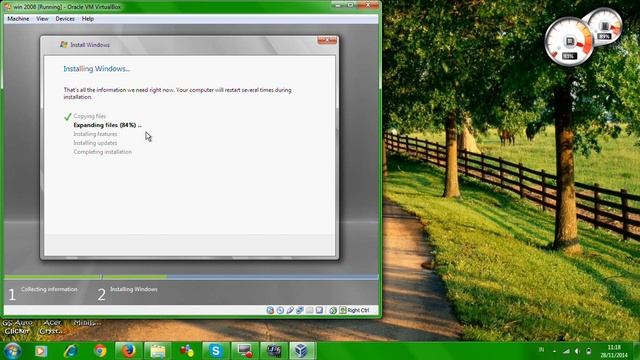Image resolution: width=640 pixels, height=360 pixels.
Task: Open the input language IN indicator
Action: [541, 350]
